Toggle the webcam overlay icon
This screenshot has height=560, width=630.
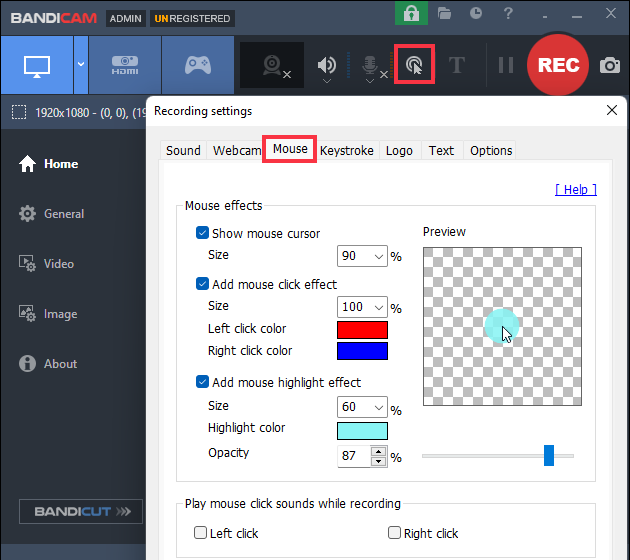(x=271, y=65)
